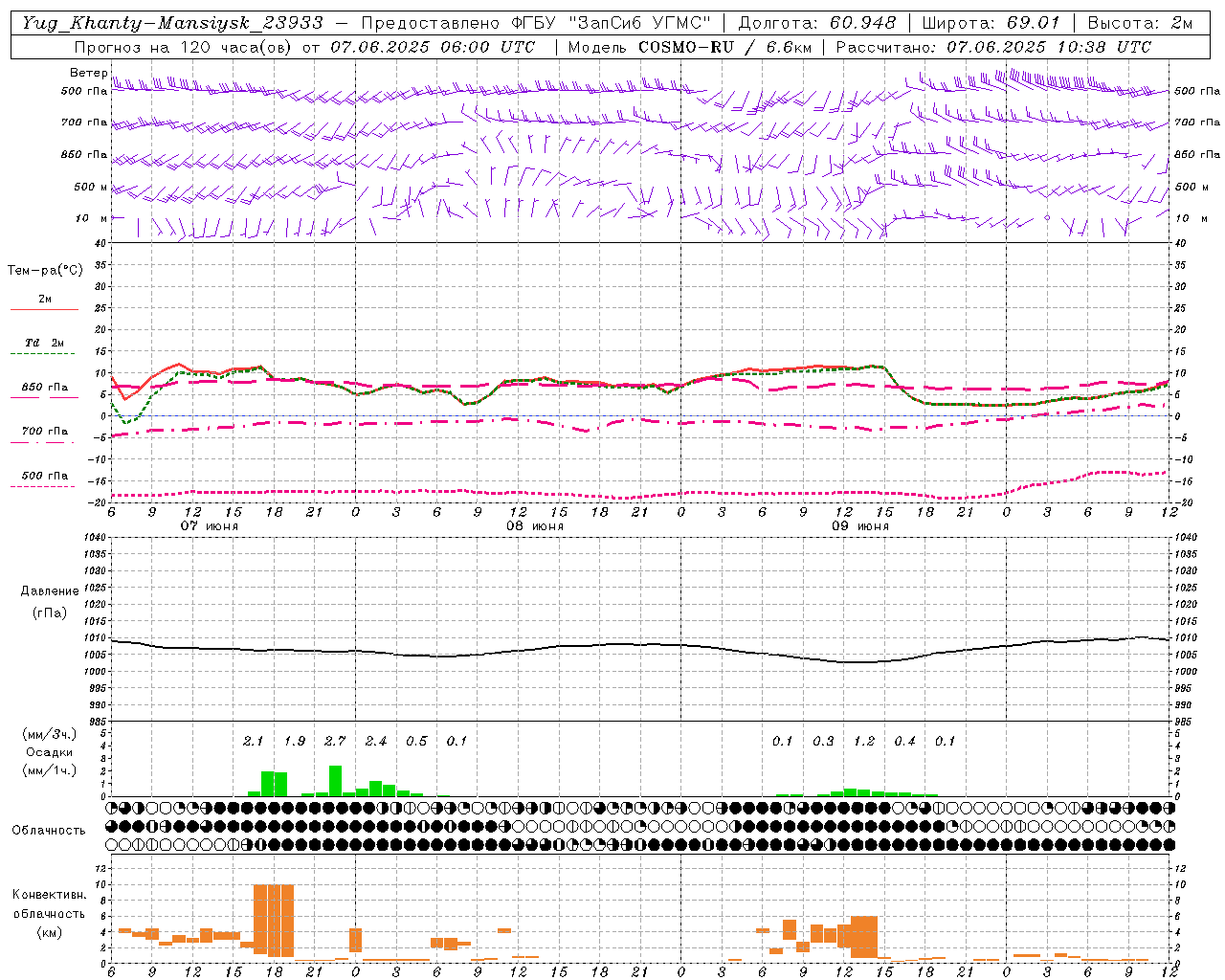Viewport: 1225px width, 980px height.
Task: Select the elevation text Высота: 2м
Action: point(1140,23)
